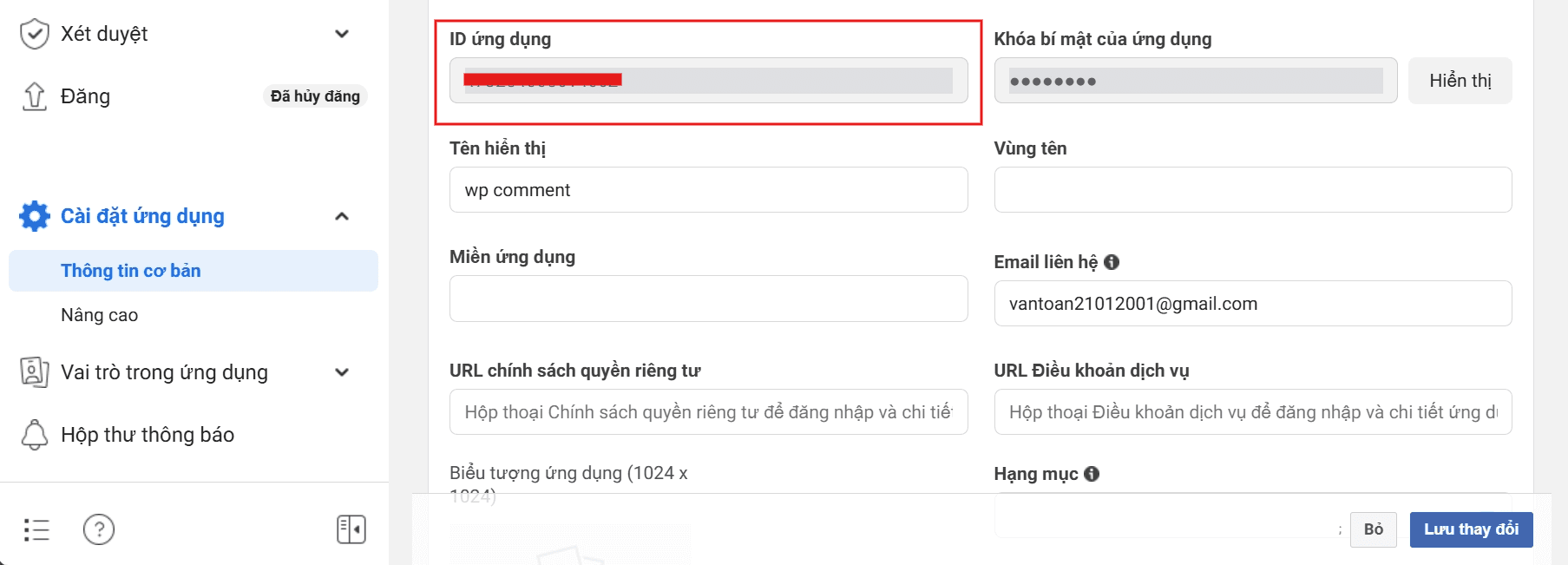Open help via the question mark icon
The image size is (1568, 565).
click(98, 529)
